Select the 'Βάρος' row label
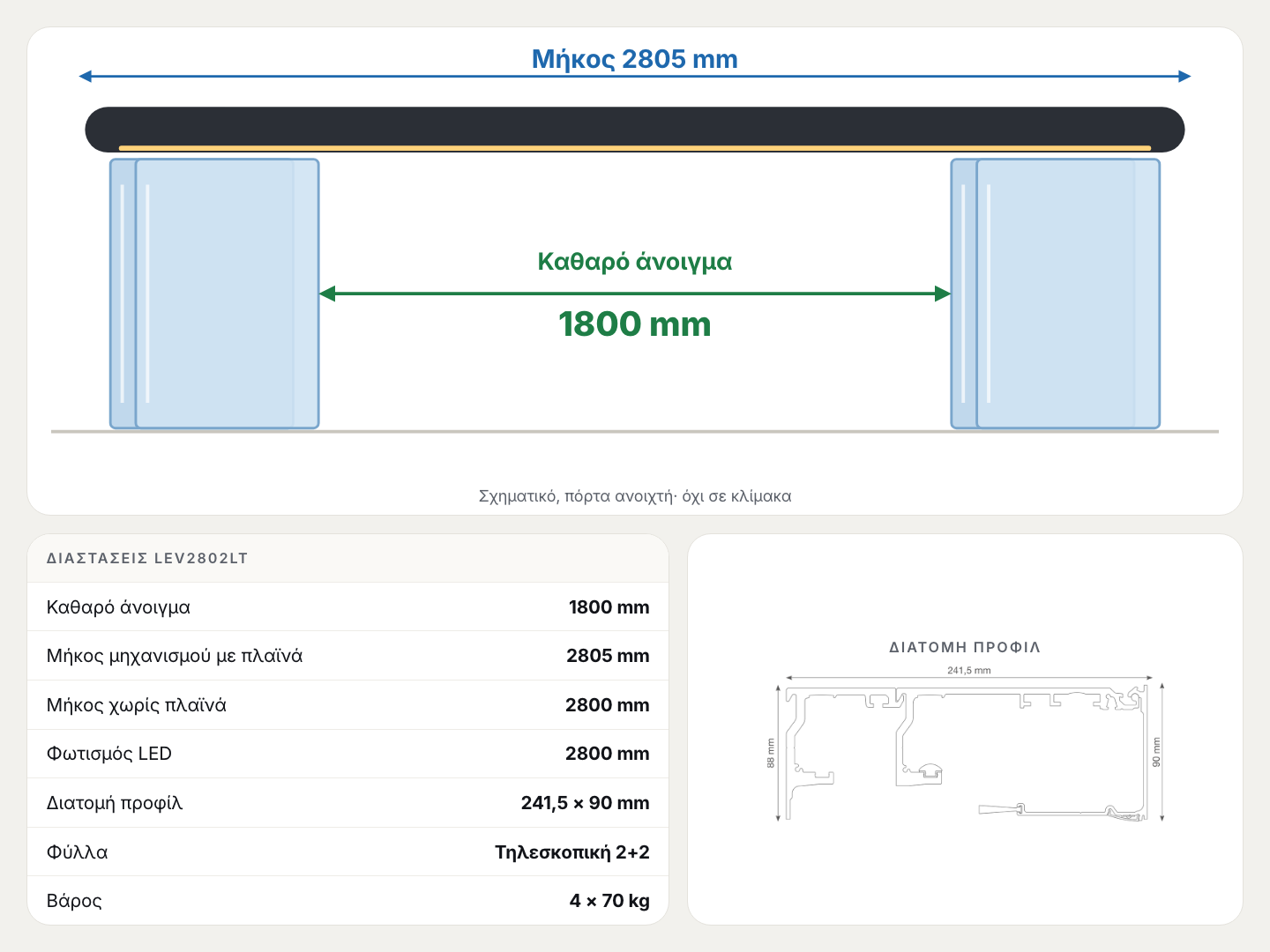This screenshot has width=1270, height=952. click(x=74, y=901)
